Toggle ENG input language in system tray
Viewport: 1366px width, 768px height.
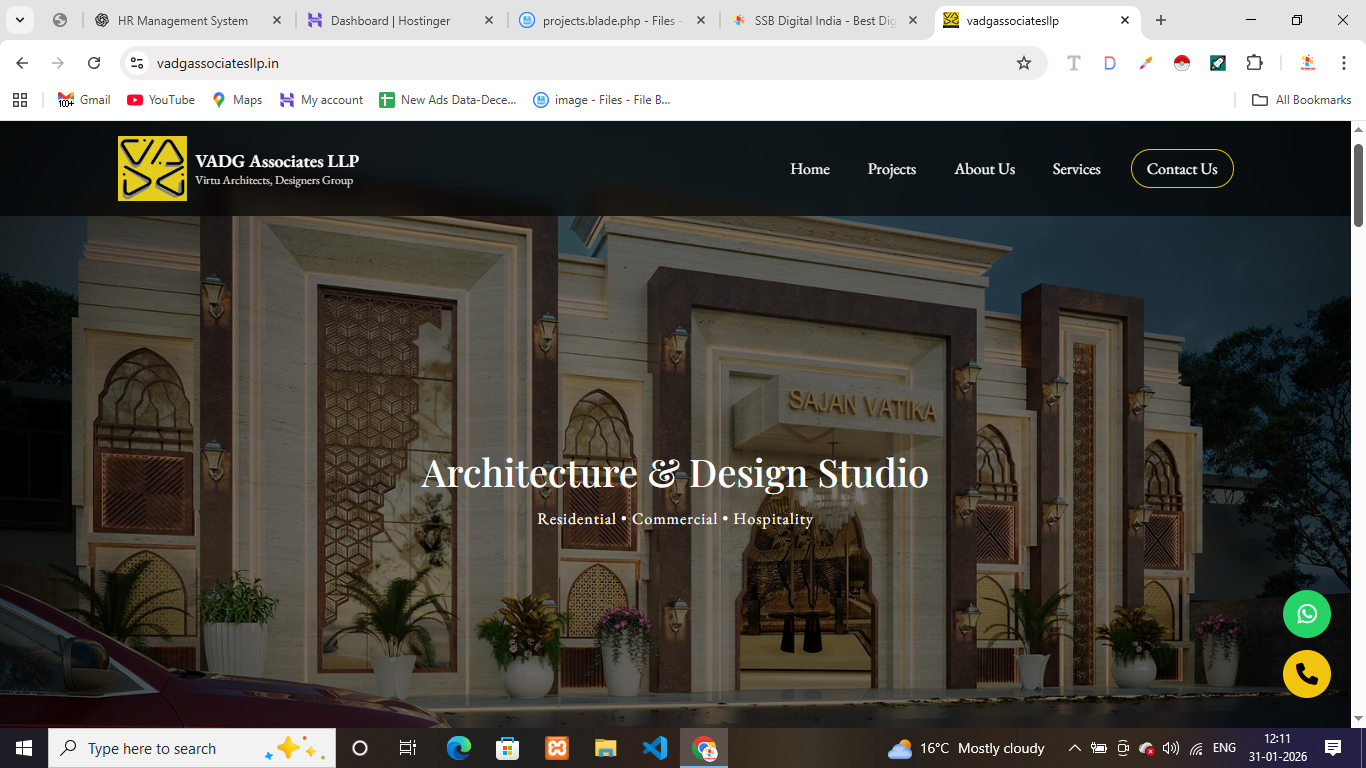(x=1223, y=747)
